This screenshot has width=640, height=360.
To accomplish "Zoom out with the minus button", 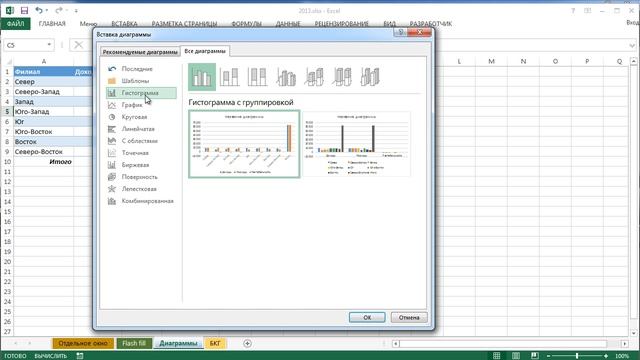I will pyautogui.click(x=548, y=356).
